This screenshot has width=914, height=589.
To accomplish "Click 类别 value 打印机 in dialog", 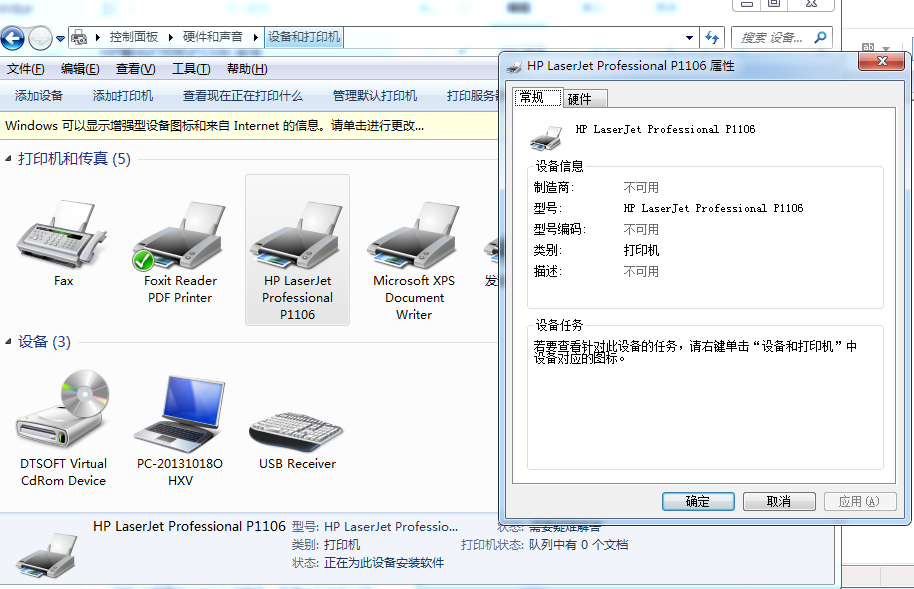I will click(x=641, y=250).
